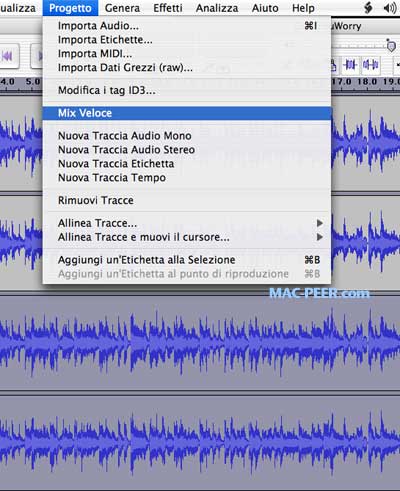Click the 18.0 mark on timeline ruler
Image resolution: width=400 pixels, height=491 pixels.
pos(367,82)
